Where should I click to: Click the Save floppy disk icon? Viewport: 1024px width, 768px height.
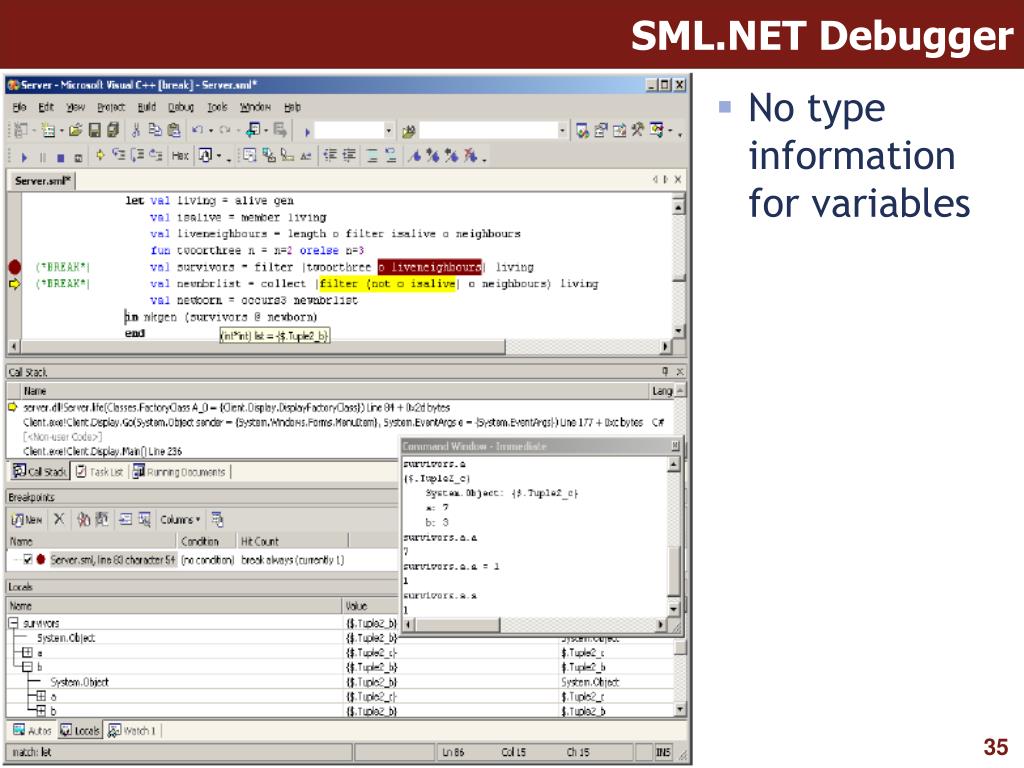[95, 131]
